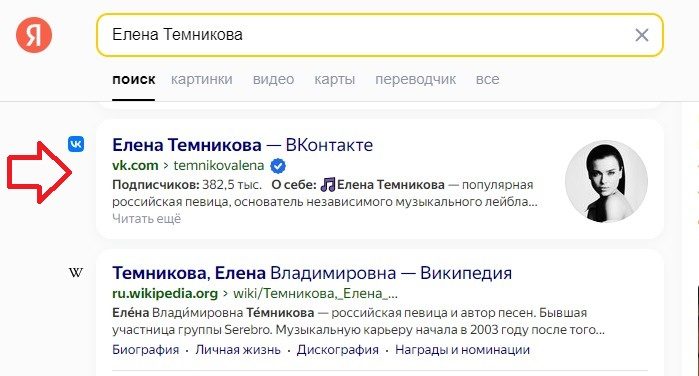Open the все tab
The width and height of the screenshot is (699, 376).
487,79
